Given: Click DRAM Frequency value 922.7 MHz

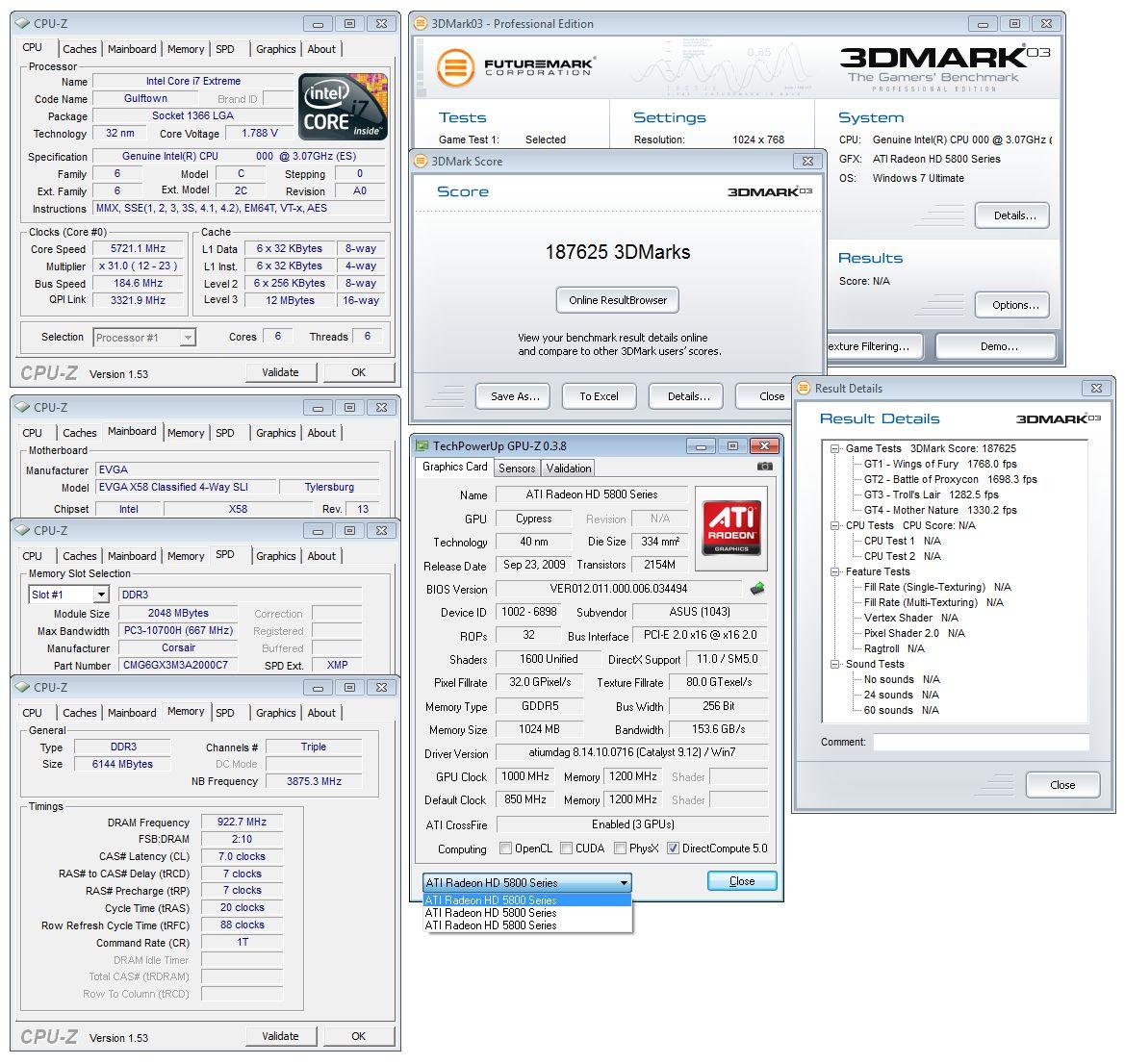Looking at the screenshot, I should click(242, 823).
